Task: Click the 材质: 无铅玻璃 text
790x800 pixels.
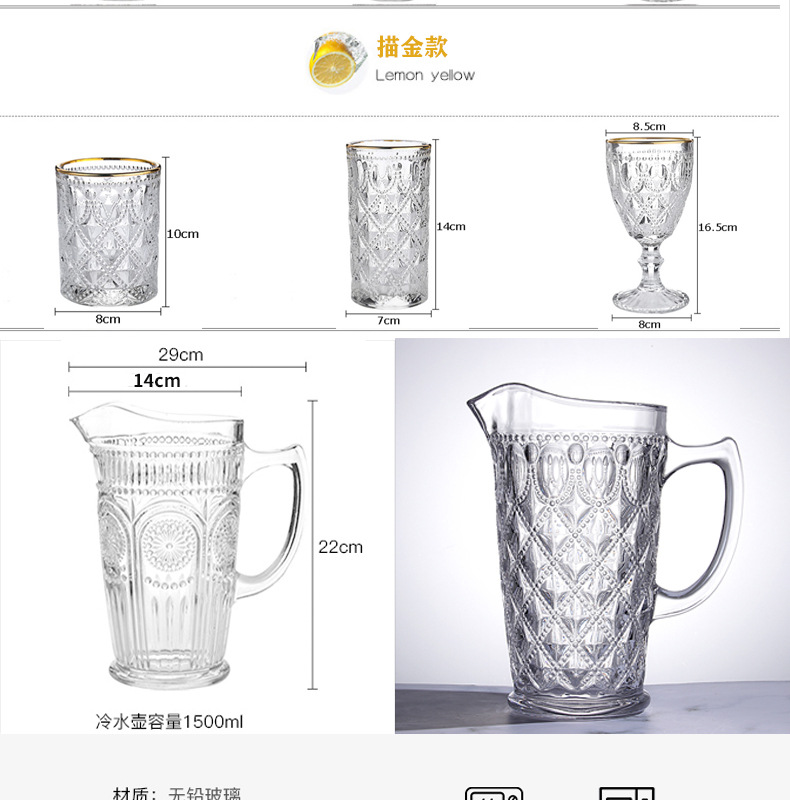Action: [x=177, y=793]
